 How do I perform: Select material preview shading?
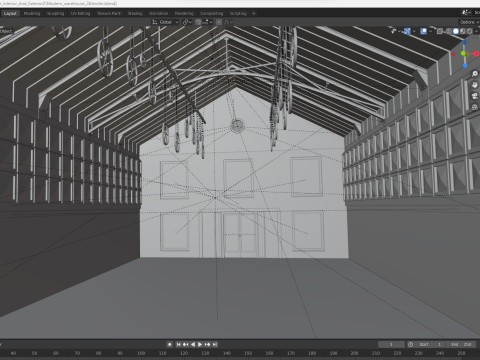point(463,31)
